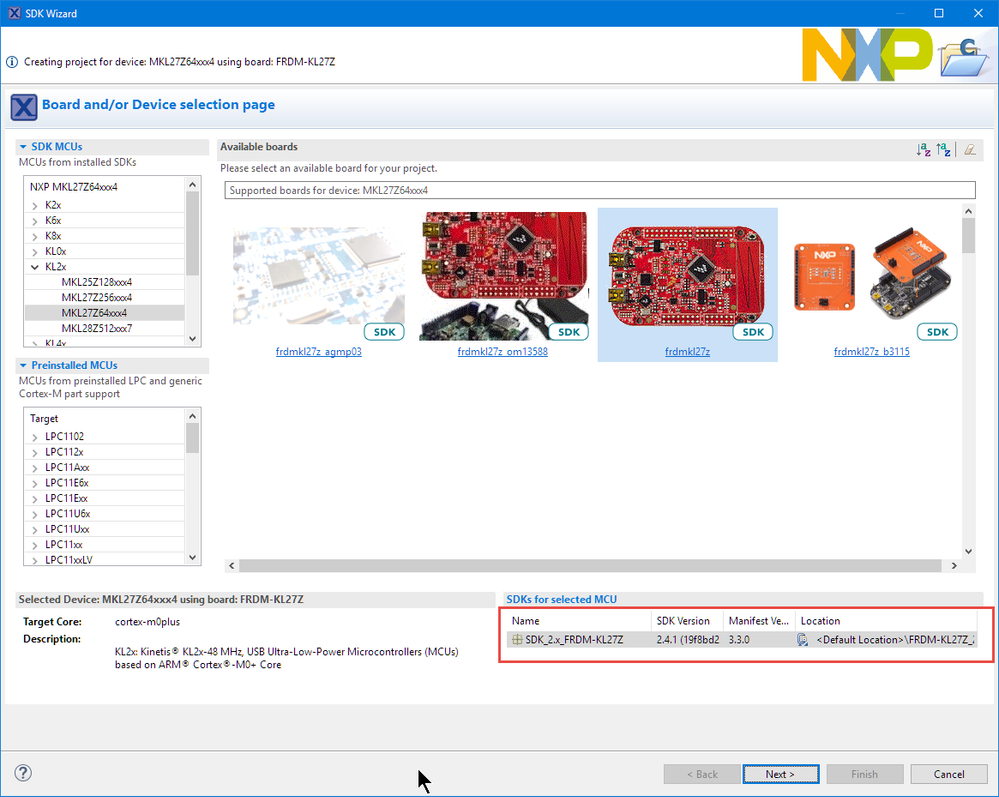The height and width of the screenshot is (797, 999).
Task: Click the SDK badge on frdmkl27z_b3115
Action: point(937,332)
